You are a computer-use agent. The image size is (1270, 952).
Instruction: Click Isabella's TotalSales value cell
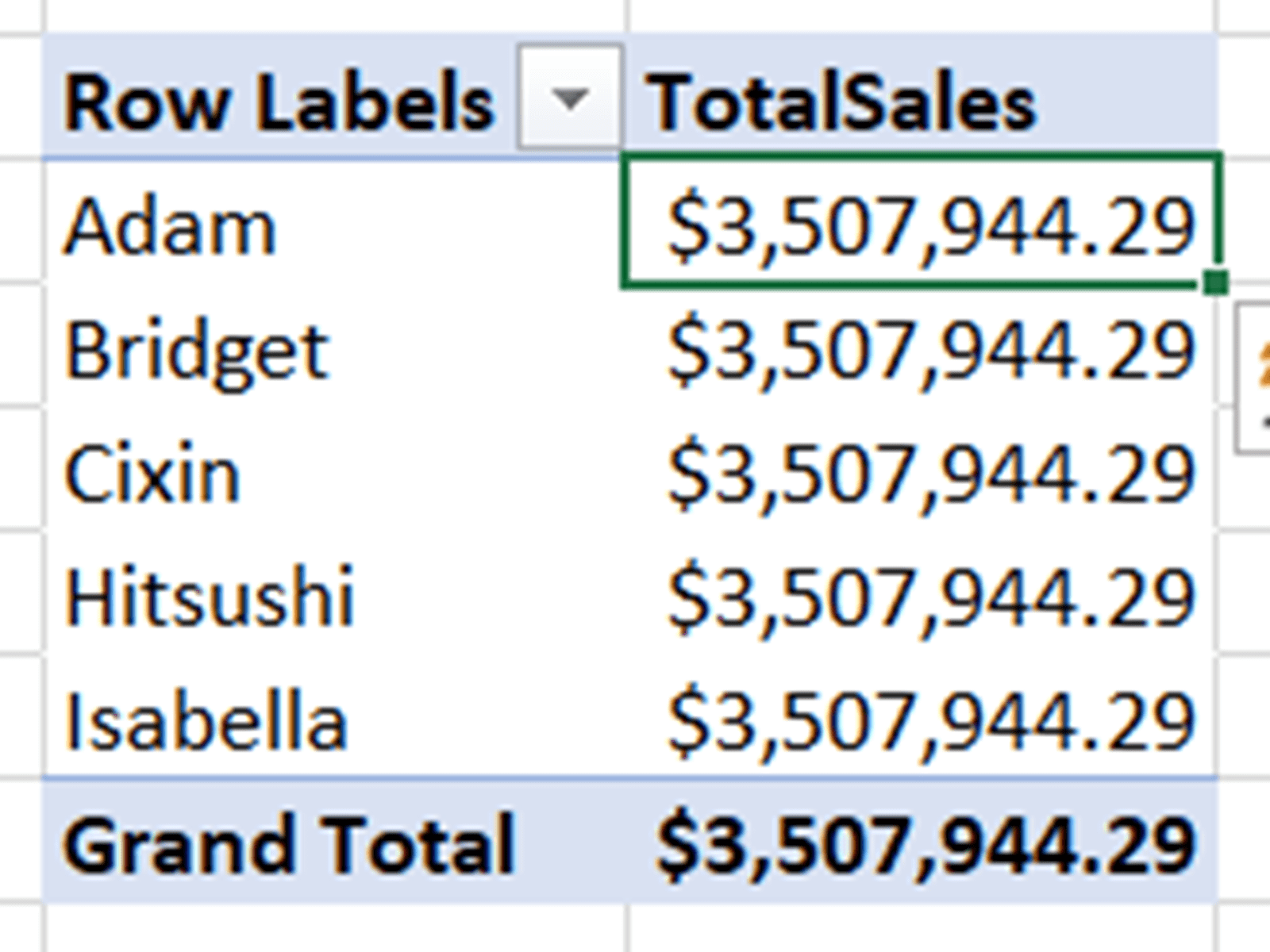[929, 721]
